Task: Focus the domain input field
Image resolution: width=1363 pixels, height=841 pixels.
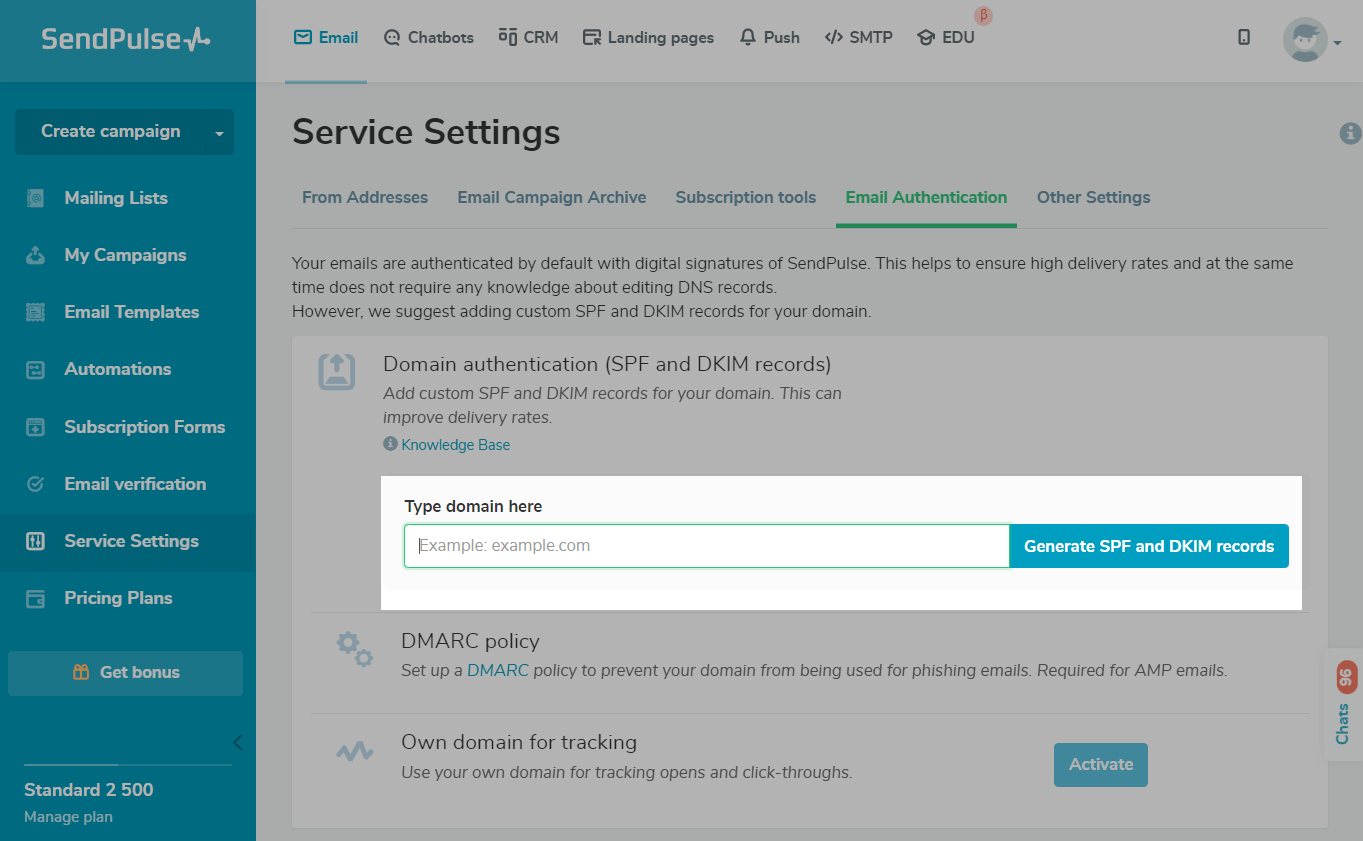Action: pyautogui.click(x=706, y=546)
